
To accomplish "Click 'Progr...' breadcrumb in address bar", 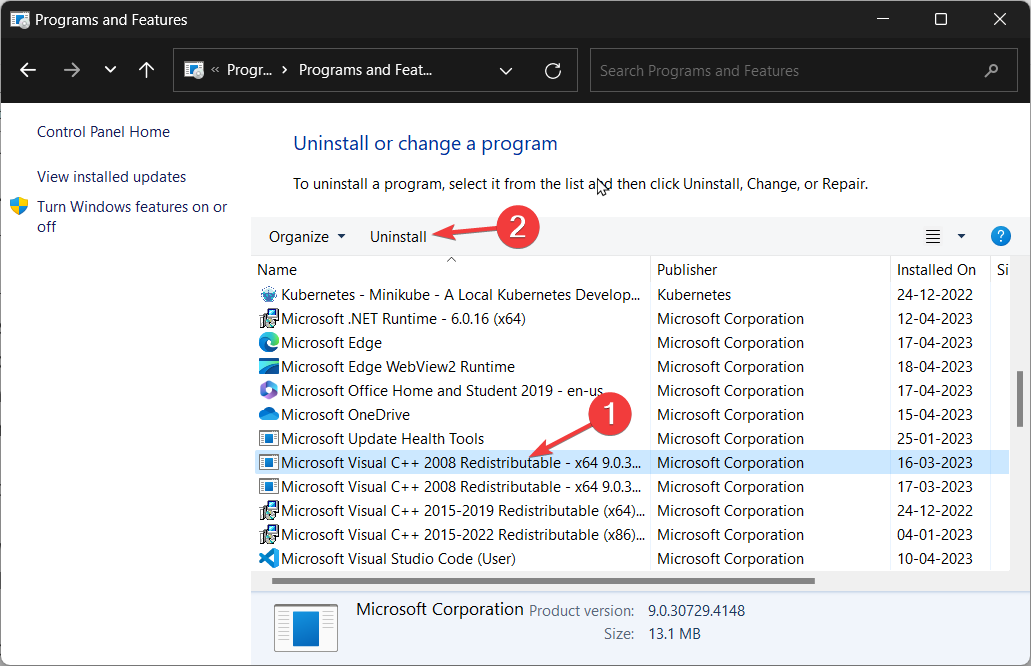I will (249, 70).
